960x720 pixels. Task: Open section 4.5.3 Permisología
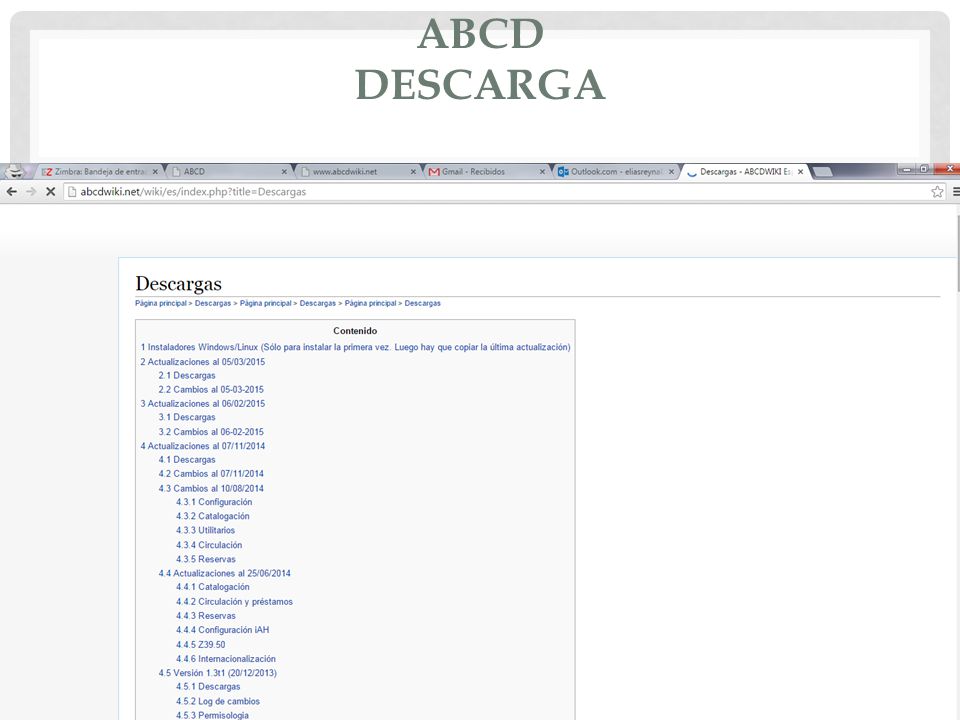212,715
